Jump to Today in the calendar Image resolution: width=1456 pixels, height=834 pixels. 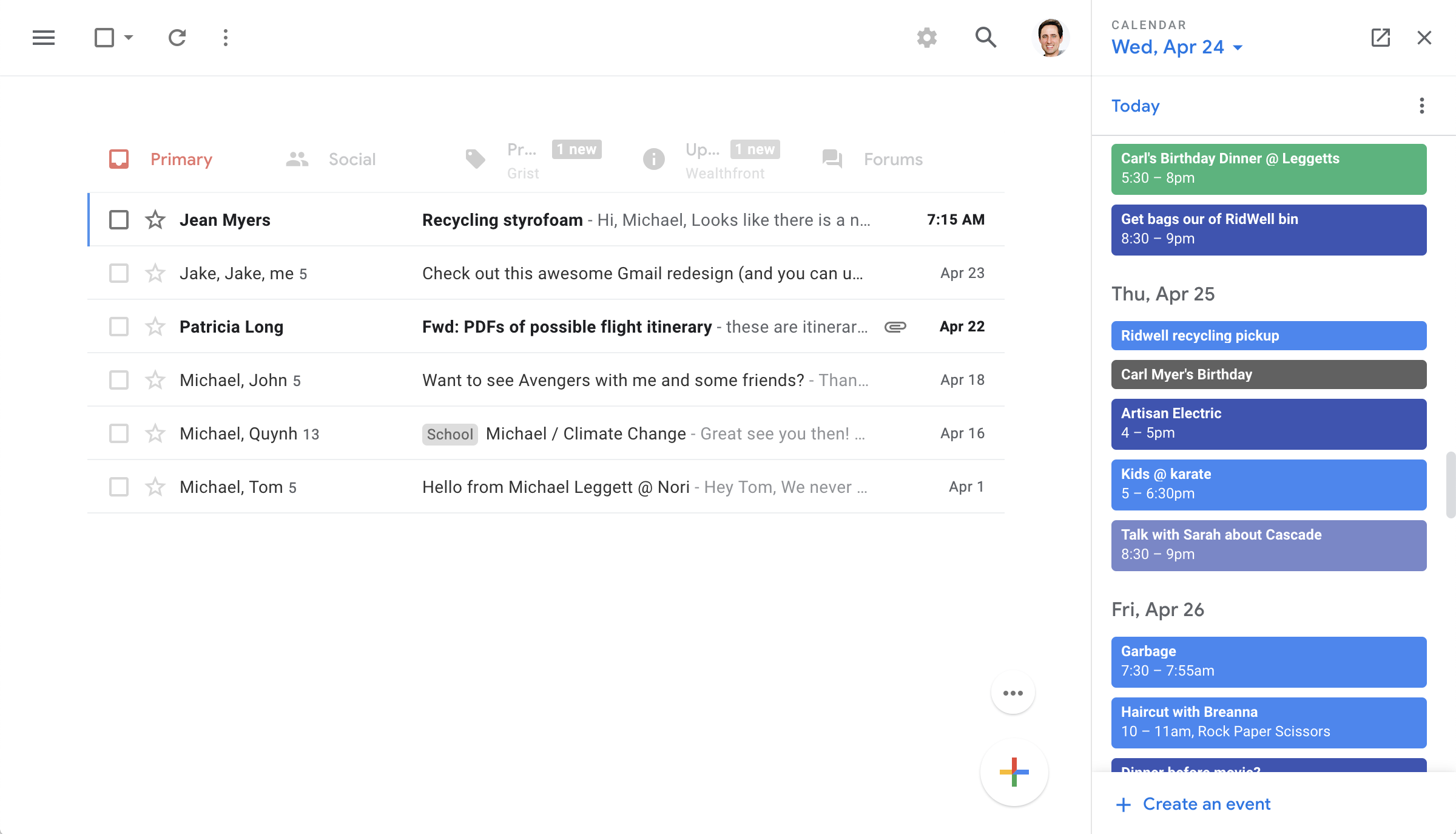(x=1135, y=106)
